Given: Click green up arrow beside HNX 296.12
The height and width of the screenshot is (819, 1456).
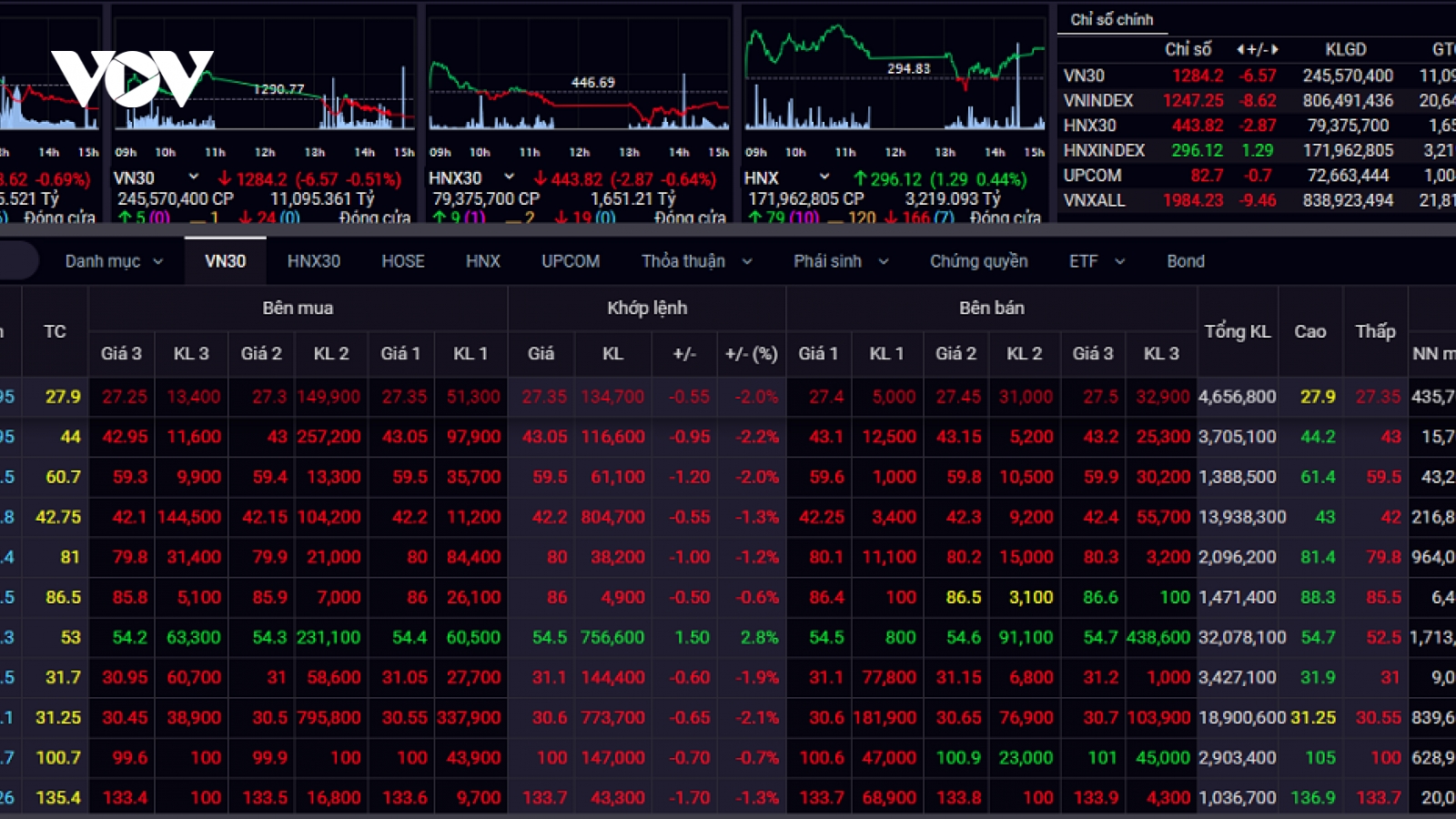Looking at the screenshot, I should pyautogui.click(x=859, y=178).
